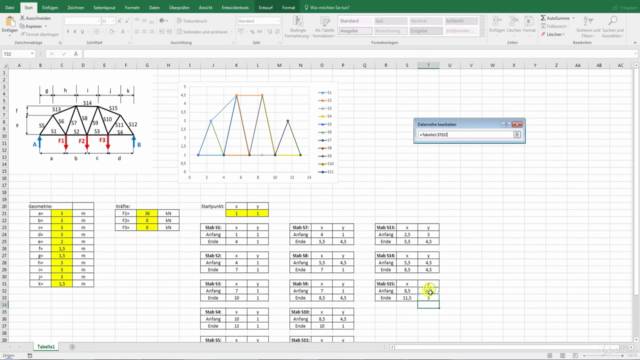Switch to Entwurf chart tab
This screenshot has width=640, height=360.
tap(266, 8)
